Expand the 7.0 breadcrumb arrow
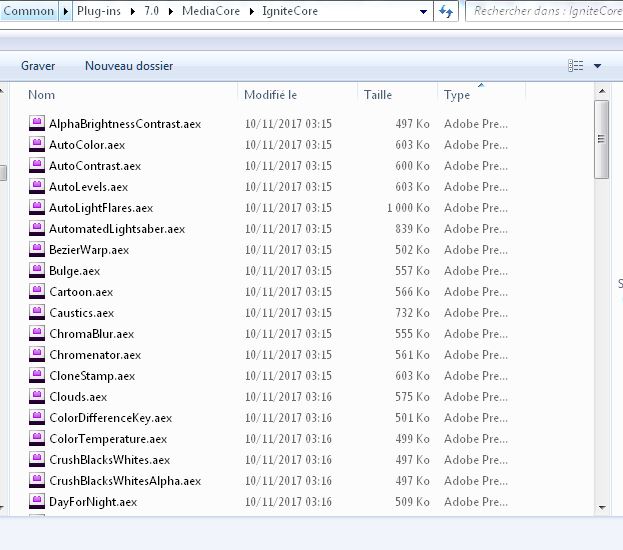This screenshot has width=623, height=550. click(x=171, y=11)
